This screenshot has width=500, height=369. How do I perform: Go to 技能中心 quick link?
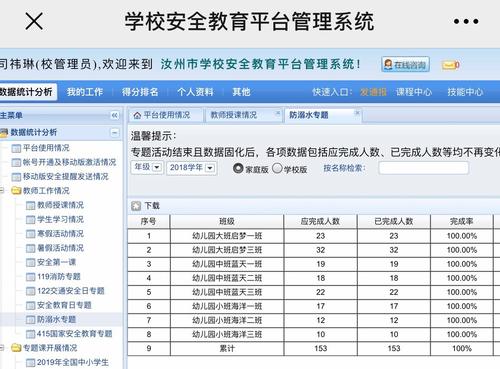point(465,92)
